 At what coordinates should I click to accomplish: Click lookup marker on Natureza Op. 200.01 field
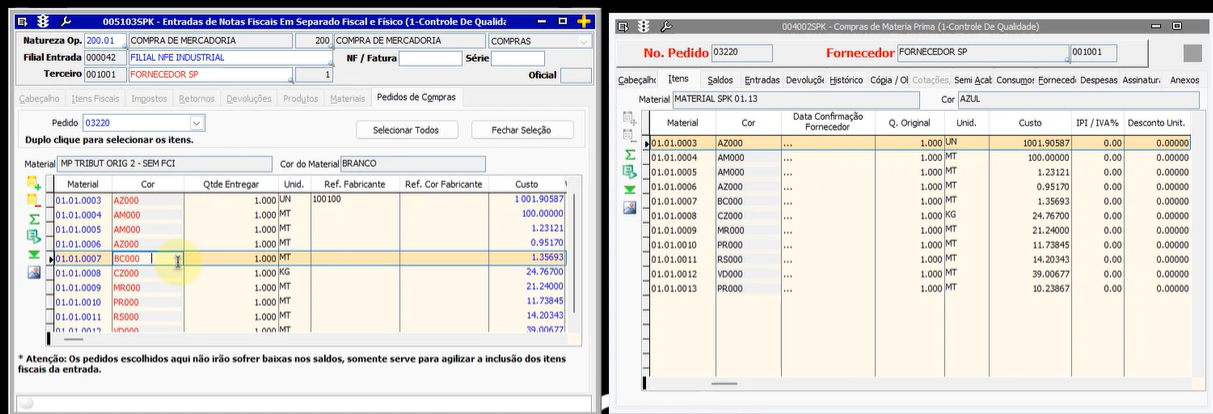coord(124,46)
